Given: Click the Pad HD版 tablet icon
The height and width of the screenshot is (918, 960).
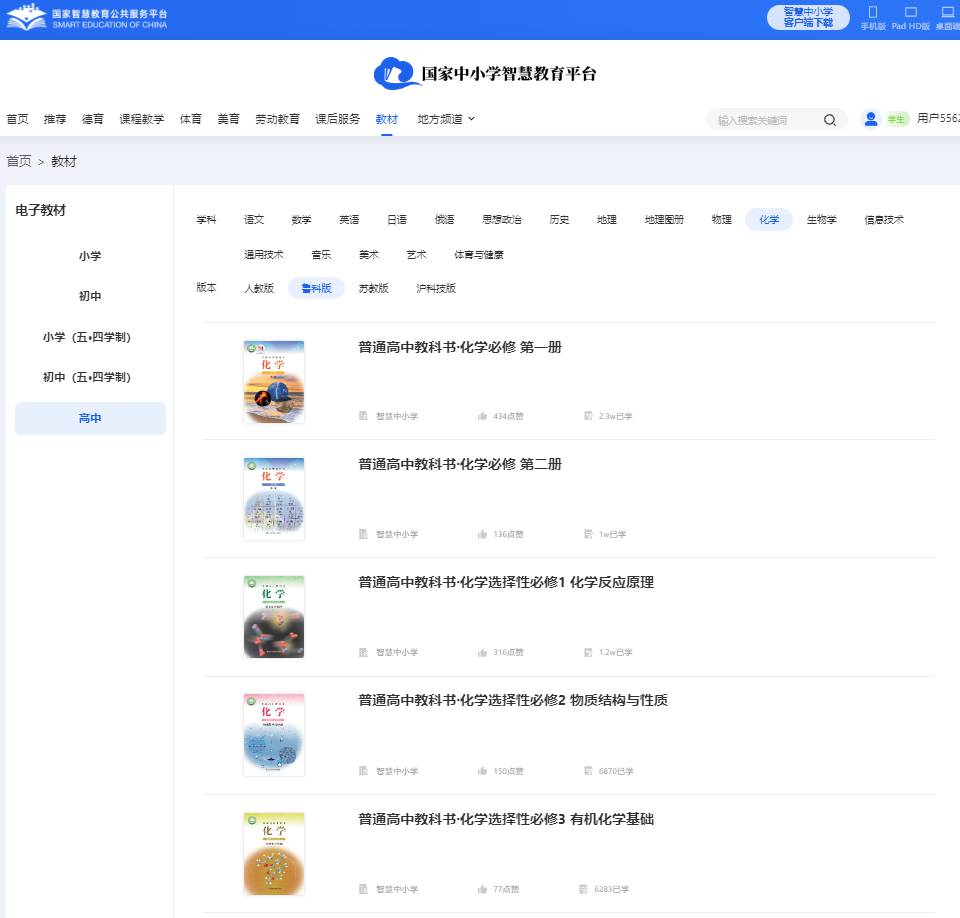Looking at the screenshot, I should 908,12.
